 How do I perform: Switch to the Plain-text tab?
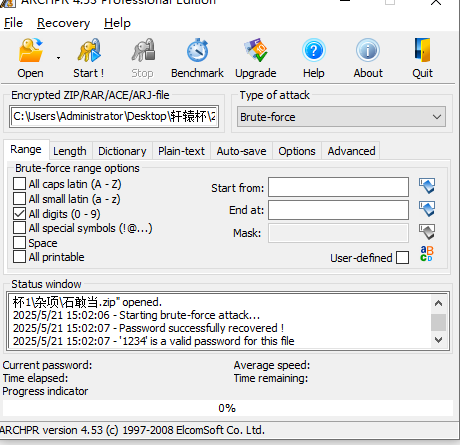(181, 151)
